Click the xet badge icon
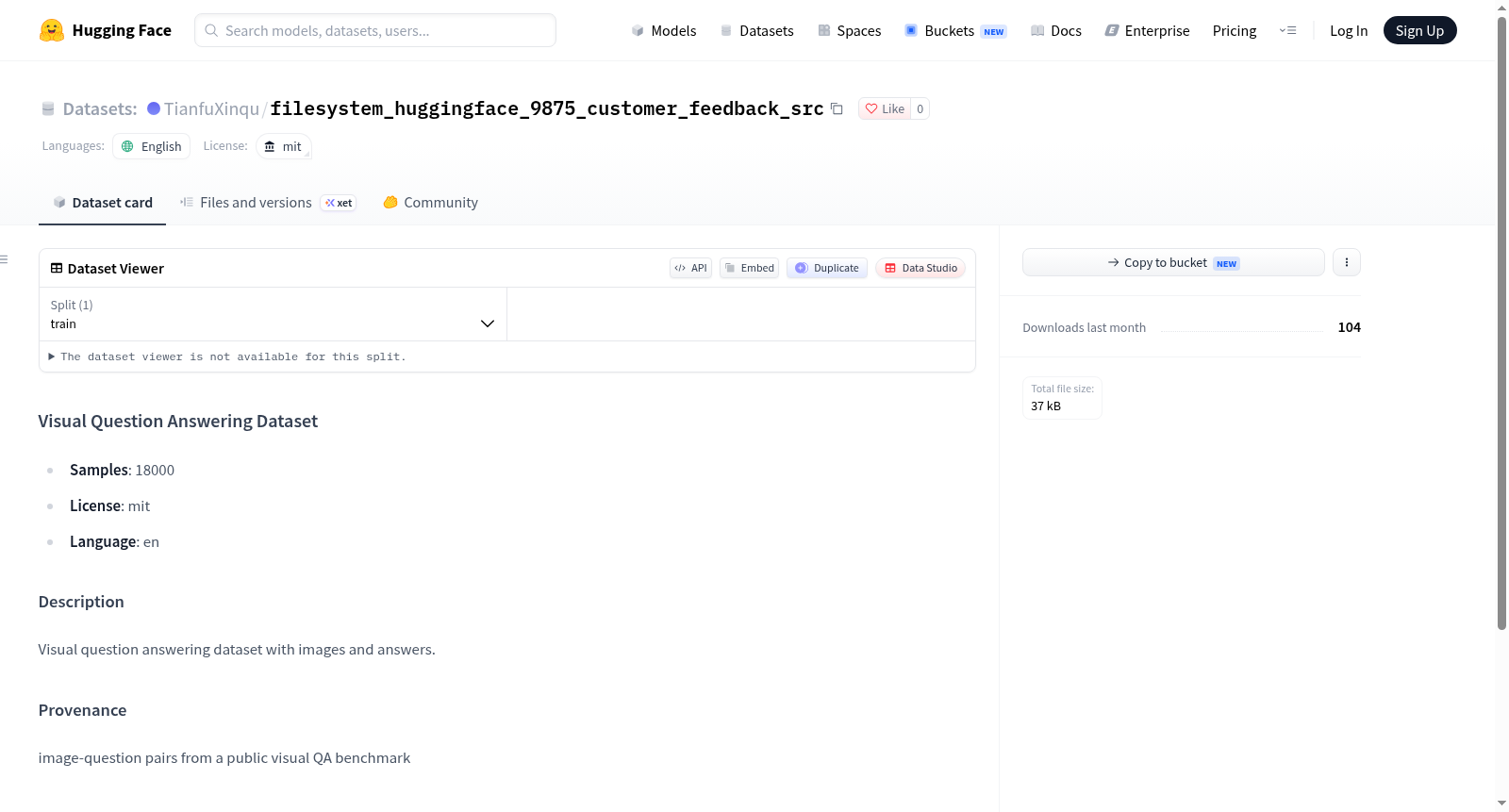 (339, 203)
